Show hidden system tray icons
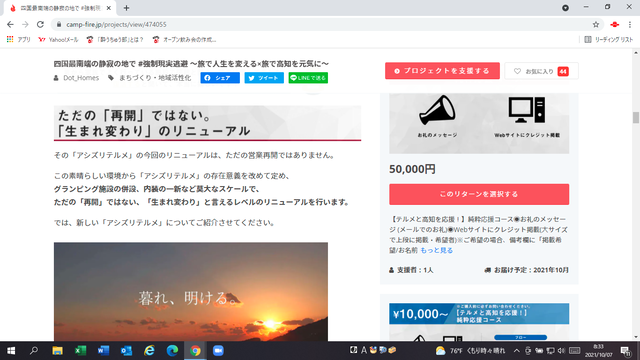The image size is (640, 360). 517,351
